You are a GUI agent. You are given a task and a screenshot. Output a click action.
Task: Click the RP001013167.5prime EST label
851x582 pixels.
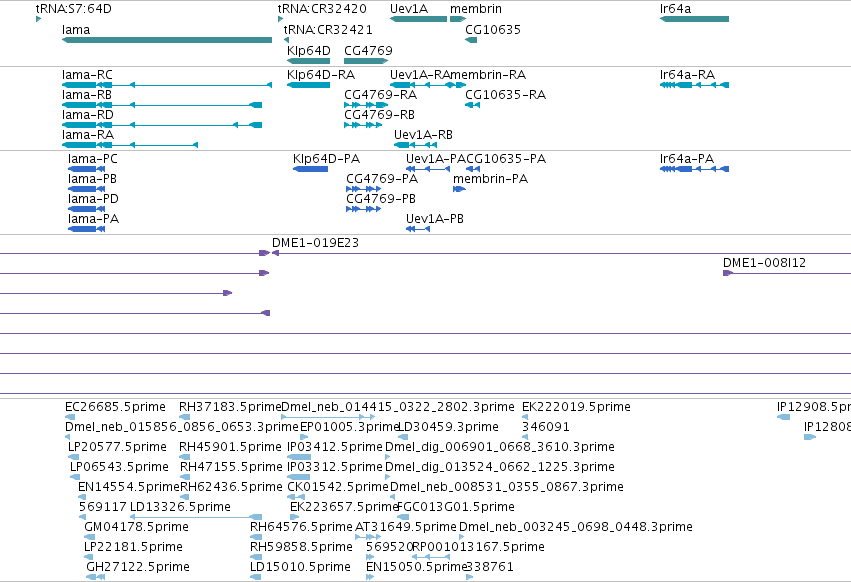tap(478, 547)
